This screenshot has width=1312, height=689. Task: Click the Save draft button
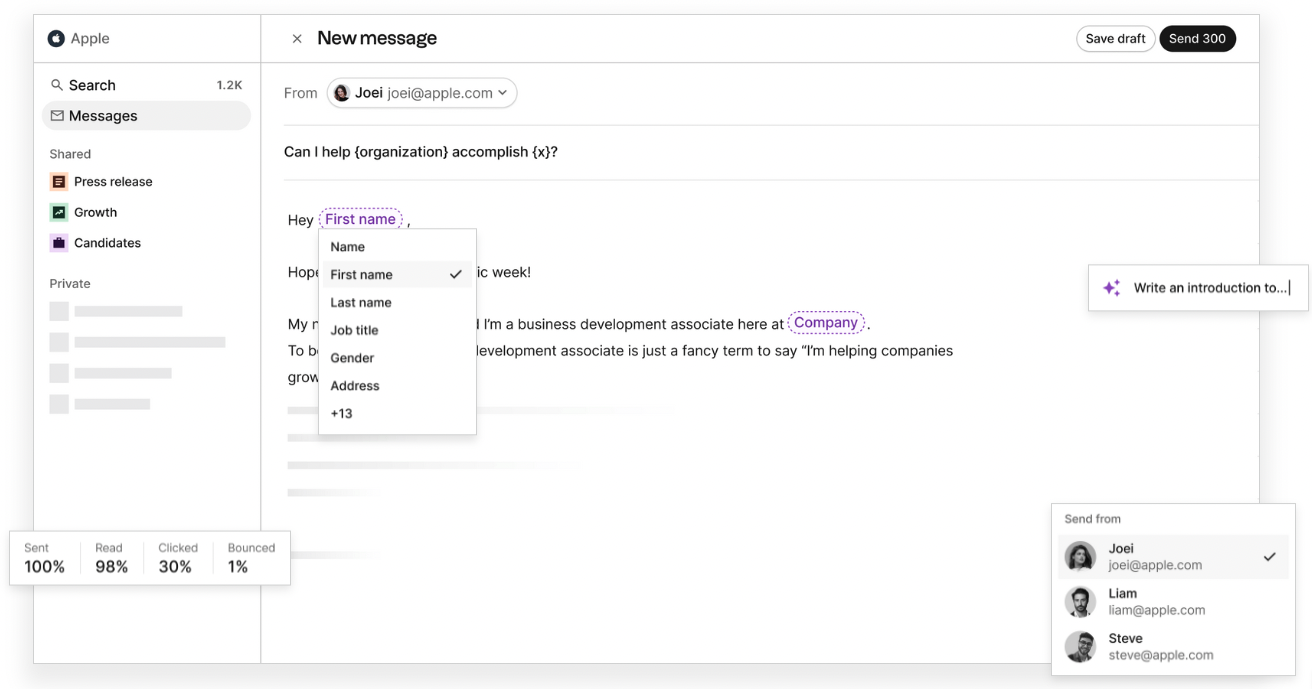(x=1115, y=39)
